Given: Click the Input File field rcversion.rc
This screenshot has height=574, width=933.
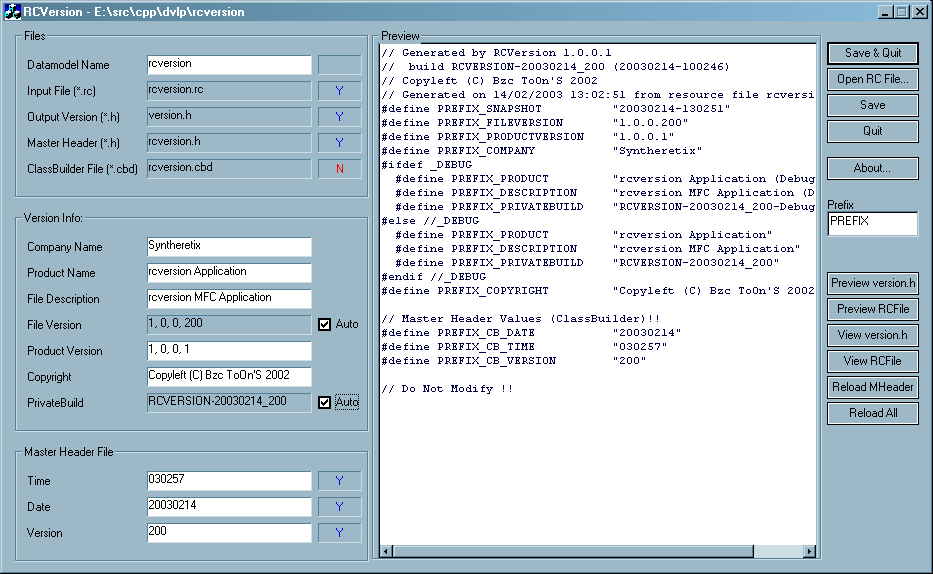Looking at the screenshot, I should pyautogui.click(x=229, y=91).
